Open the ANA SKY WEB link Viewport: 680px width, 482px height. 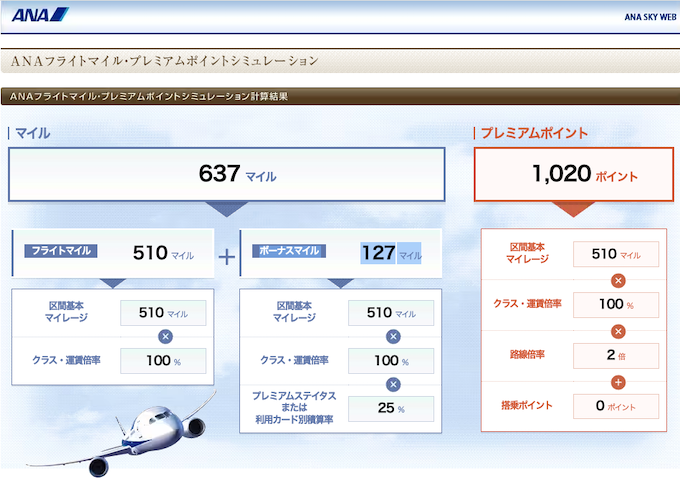(645, 16)
